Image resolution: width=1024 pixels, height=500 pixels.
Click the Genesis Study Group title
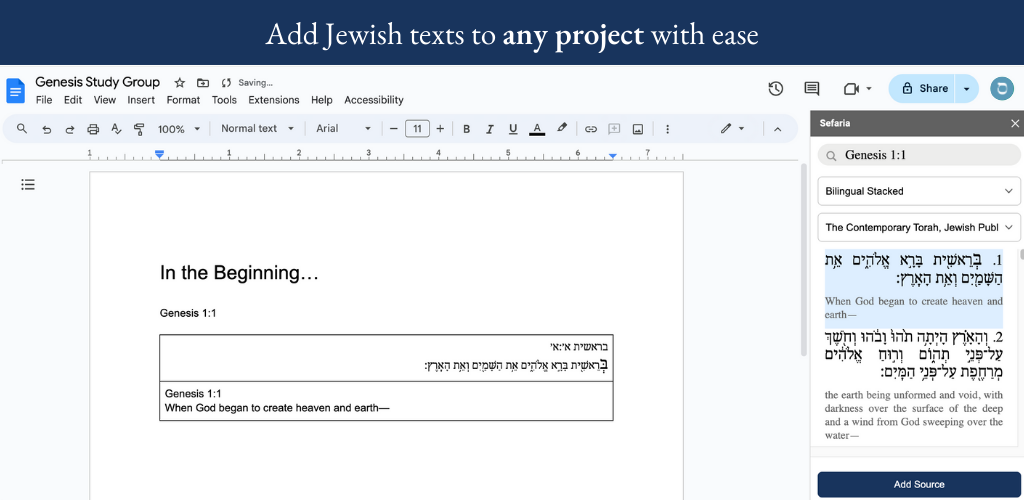click(x=97, y=82)
